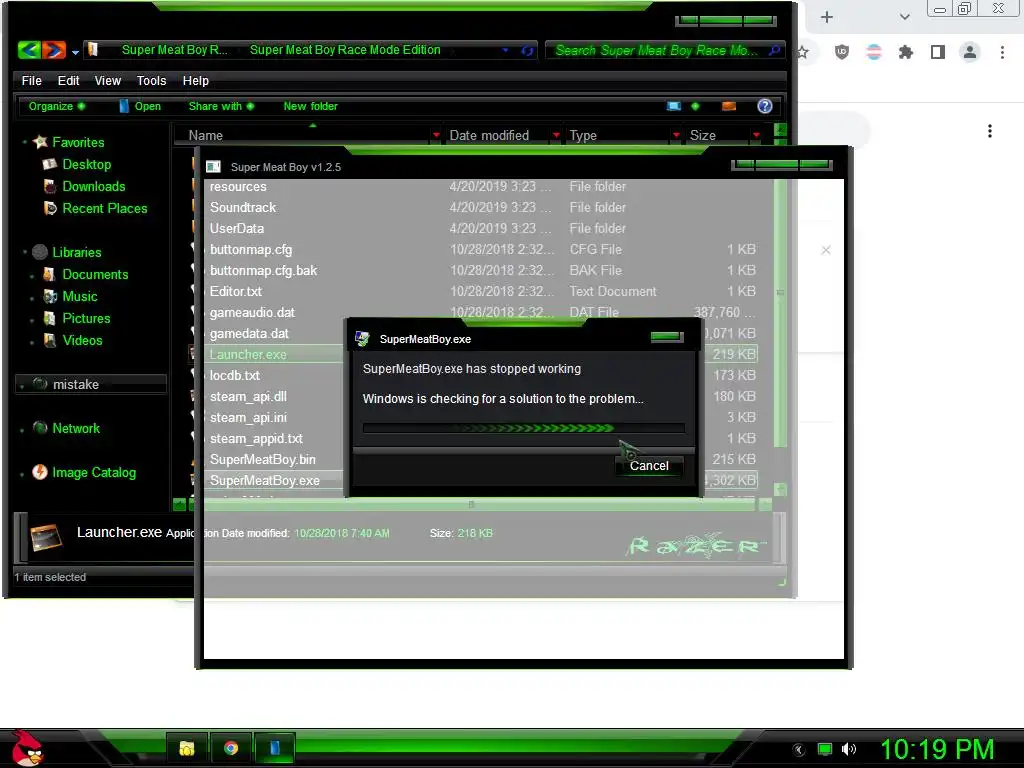
Task: Open the Name column filter dropdown arrow
Action: pyautogui.click(x=436, y=135)
